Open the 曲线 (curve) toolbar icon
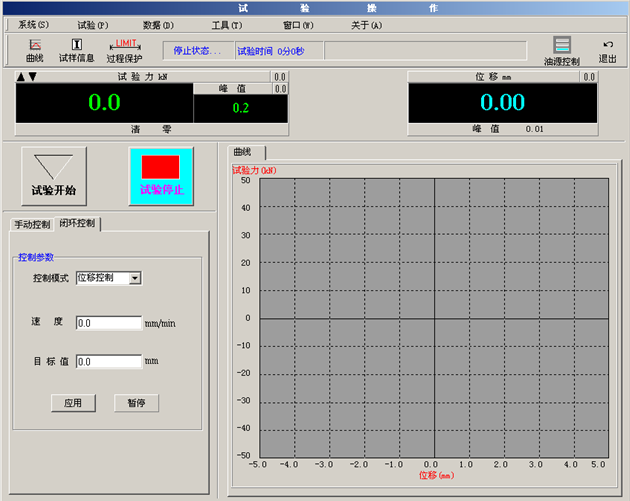630x501 pixels. (35, 50)
